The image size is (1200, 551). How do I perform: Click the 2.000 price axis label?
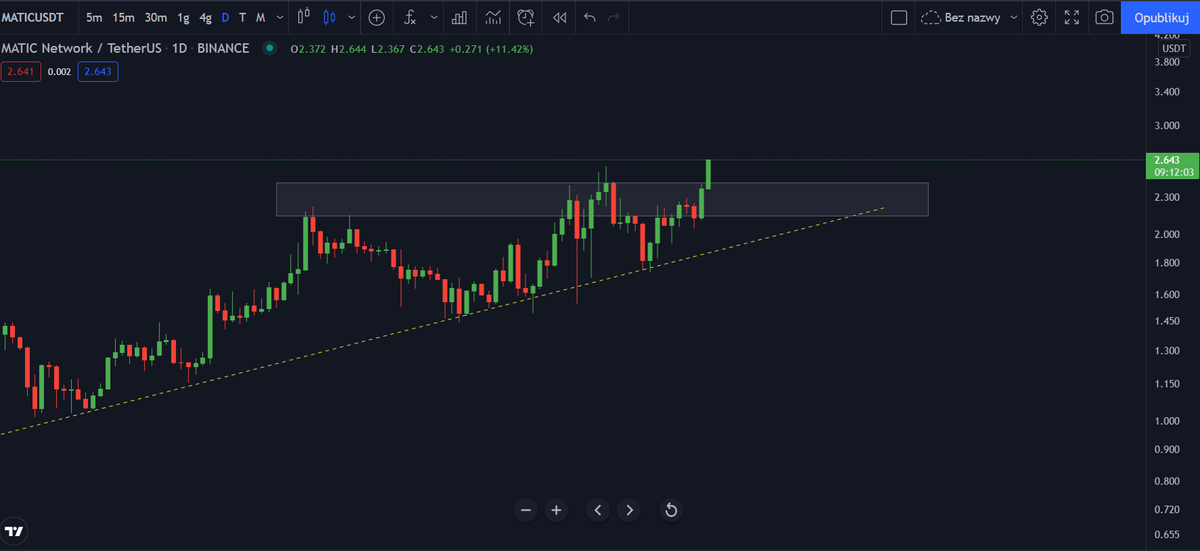click(x=1166, y=234)
